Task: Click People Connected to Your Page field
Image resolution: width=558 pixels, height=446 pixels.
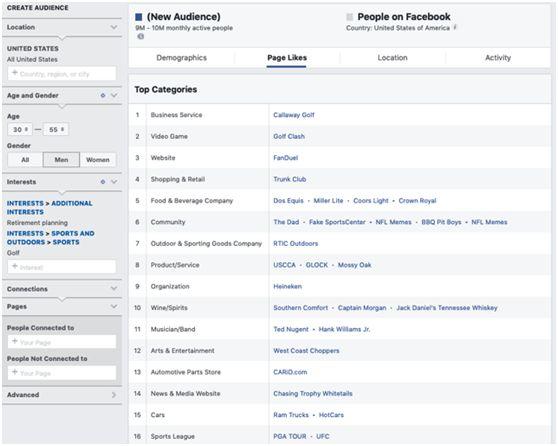Action: [62, 342]
